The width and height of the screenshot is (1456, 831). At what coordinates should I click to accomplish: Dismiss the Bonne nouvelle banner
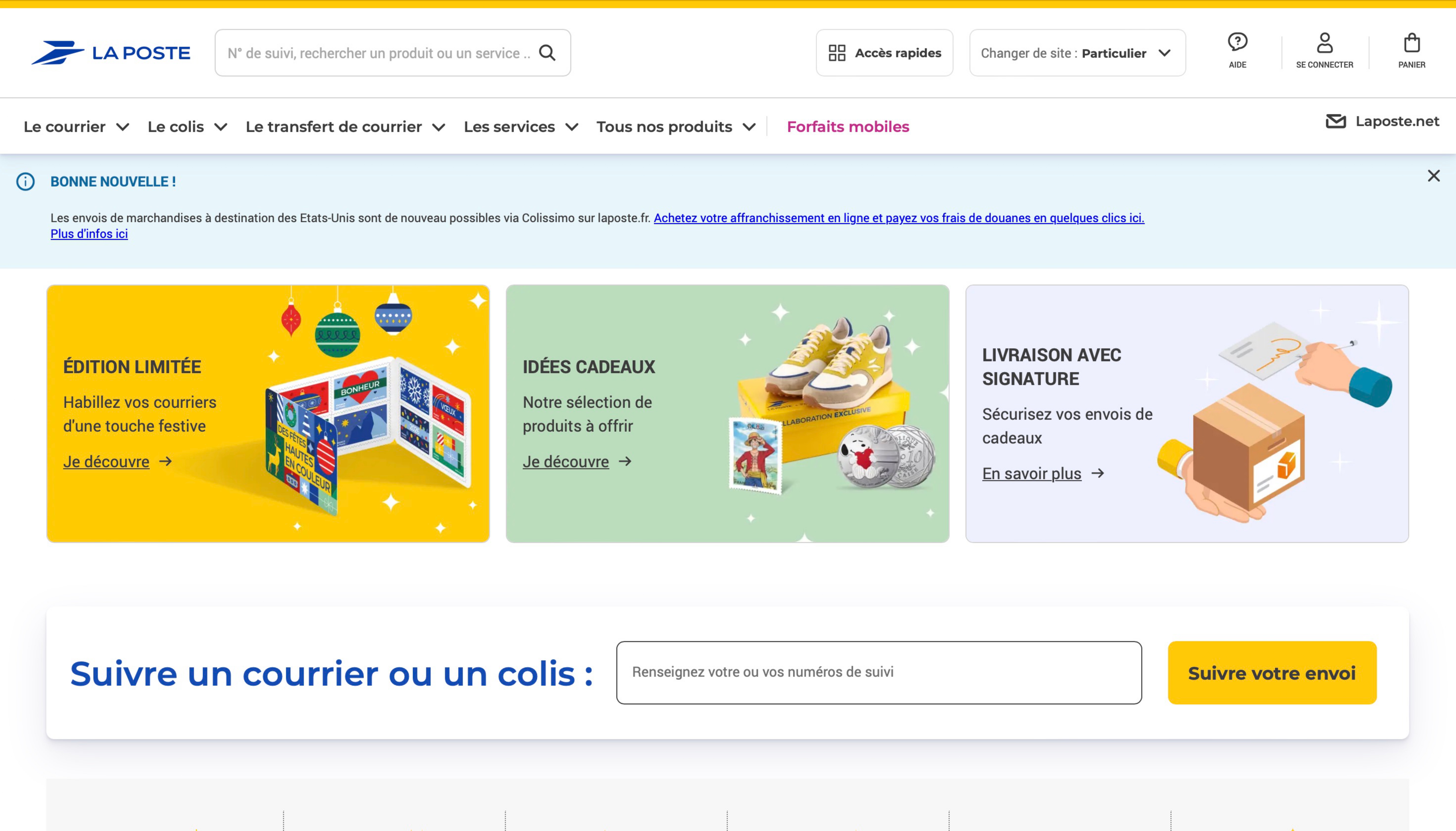tap(1433, 176)
